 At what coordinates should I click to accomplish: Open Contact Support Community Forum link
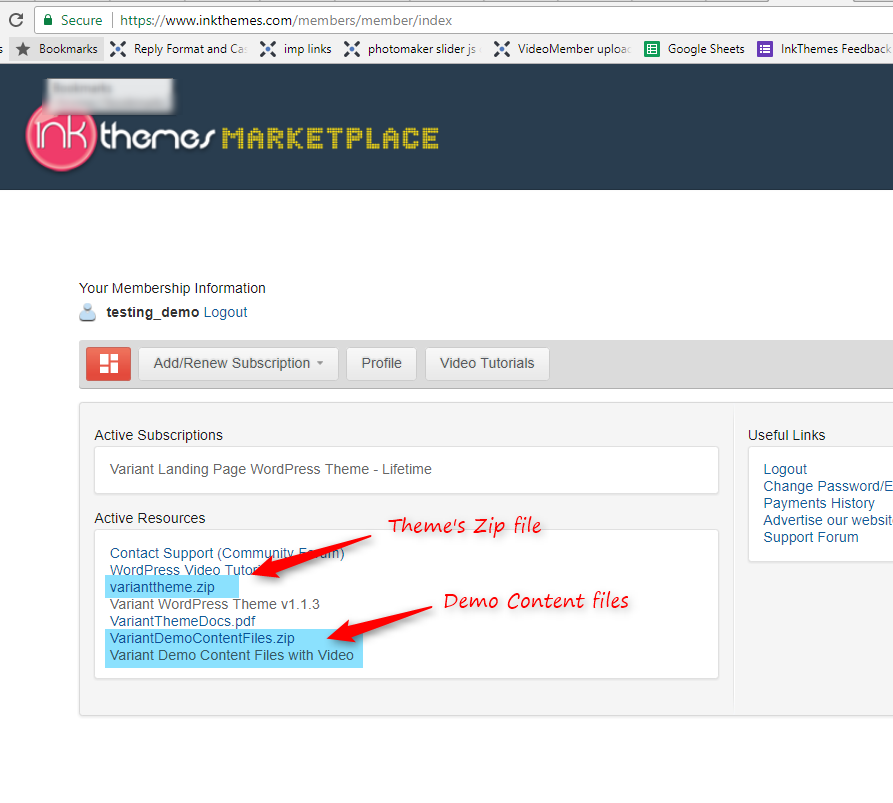tap(227, 553)
